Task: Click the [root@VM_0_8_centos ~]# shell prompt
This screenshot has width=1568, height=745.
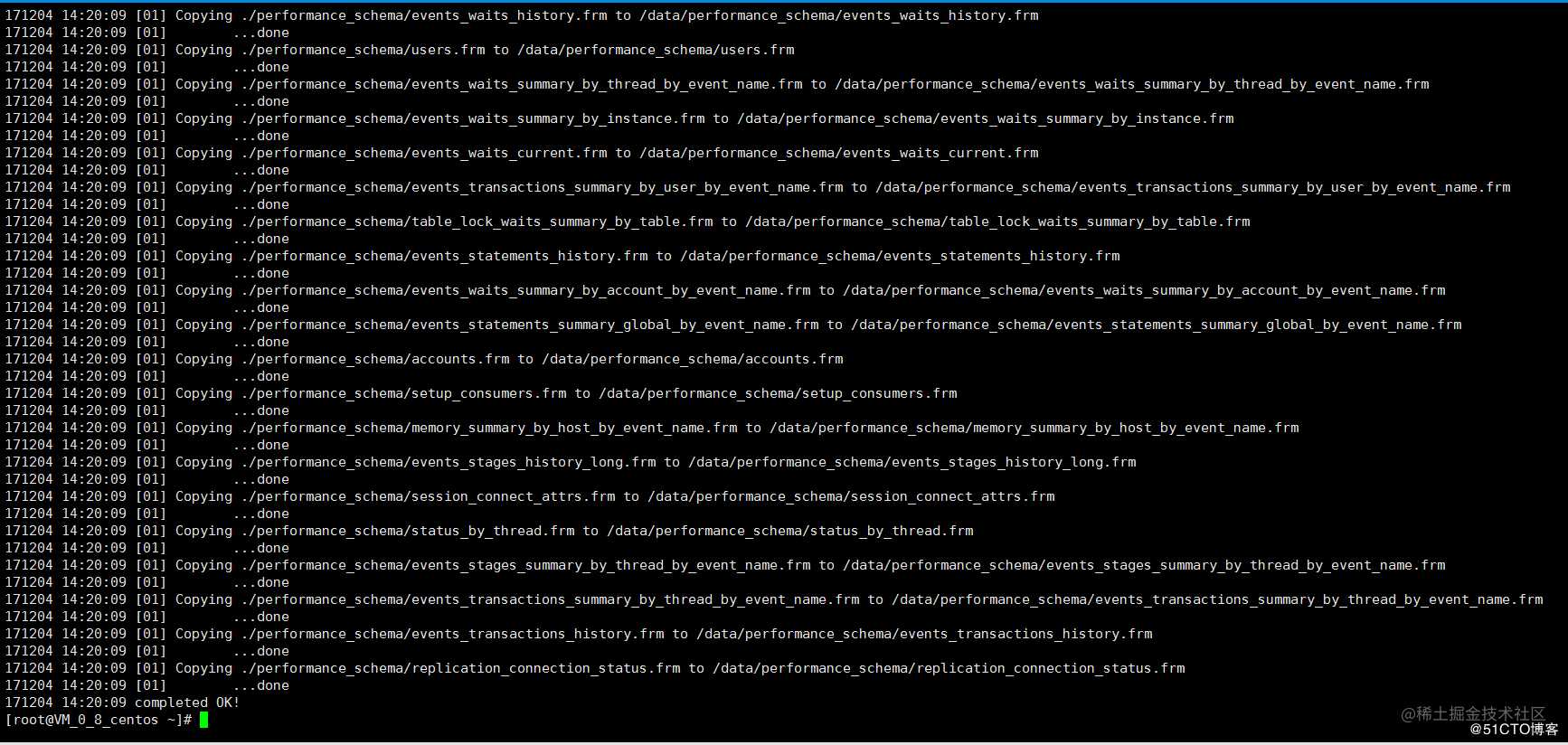Action: (99, 720)
